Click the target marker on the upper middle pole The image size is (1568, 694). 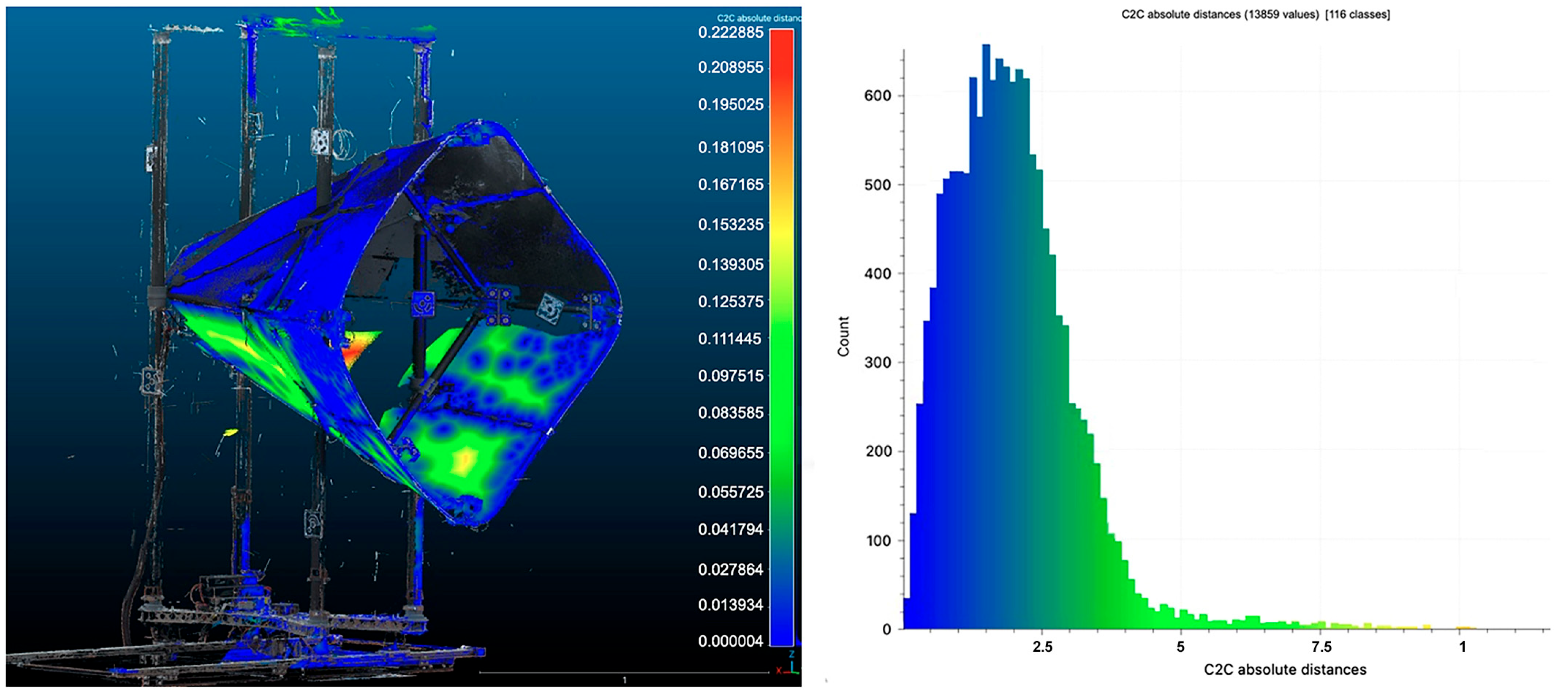pyautogui.click(x=320, y=141)
